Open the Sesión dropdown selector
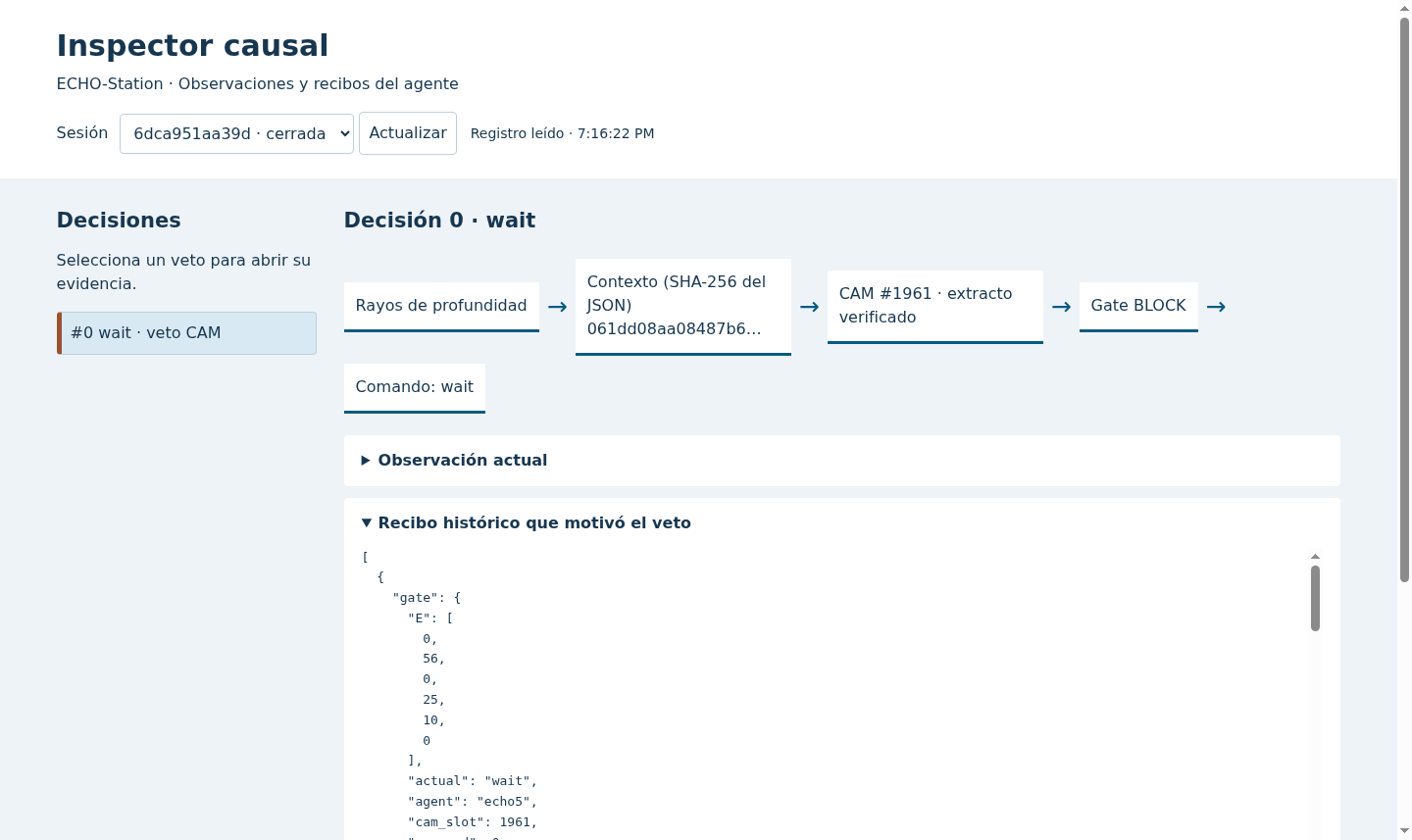Screen dimensions: 1412x840 pos(236,133)
